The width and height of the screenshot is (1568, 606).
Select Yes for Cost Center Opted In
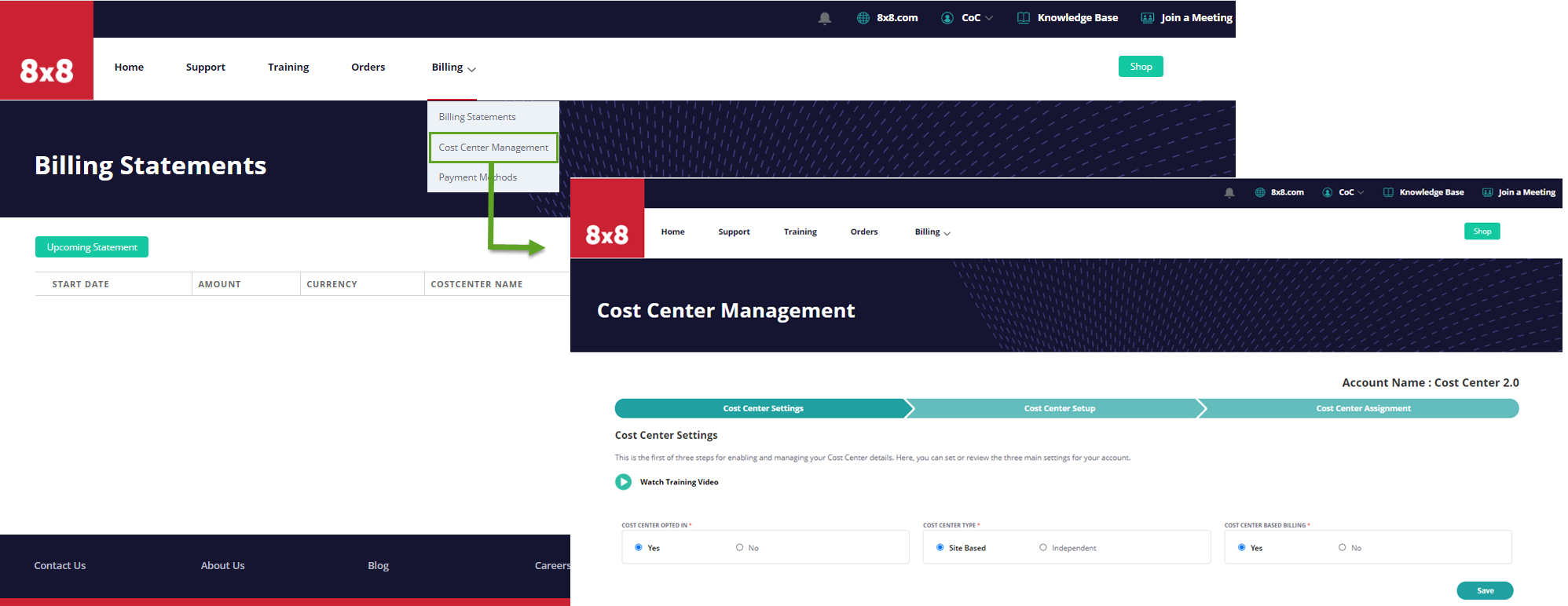[639, 547]
